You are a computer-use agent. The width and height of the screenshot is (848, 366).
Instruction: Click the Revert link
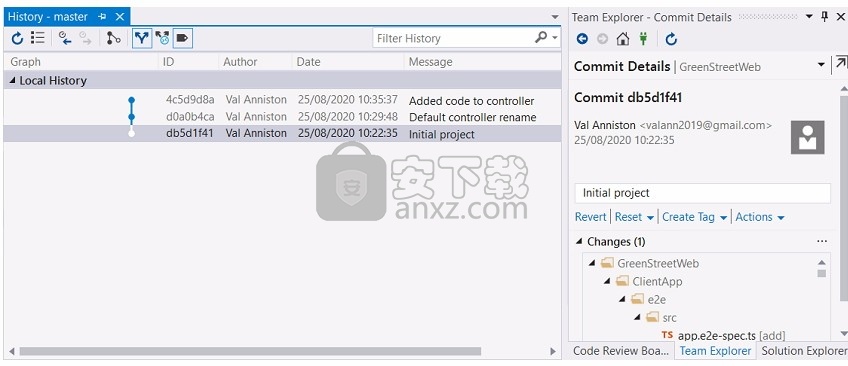[591, 217]
